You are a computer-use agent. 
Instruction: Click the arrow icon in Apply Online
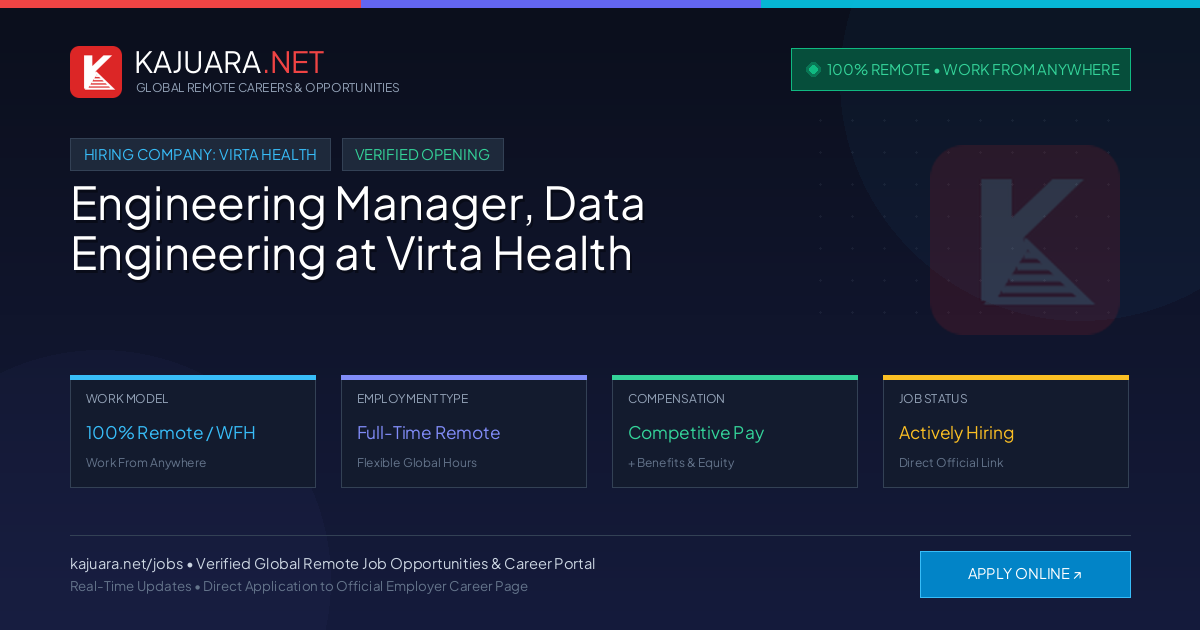(x=1077, y=575)
